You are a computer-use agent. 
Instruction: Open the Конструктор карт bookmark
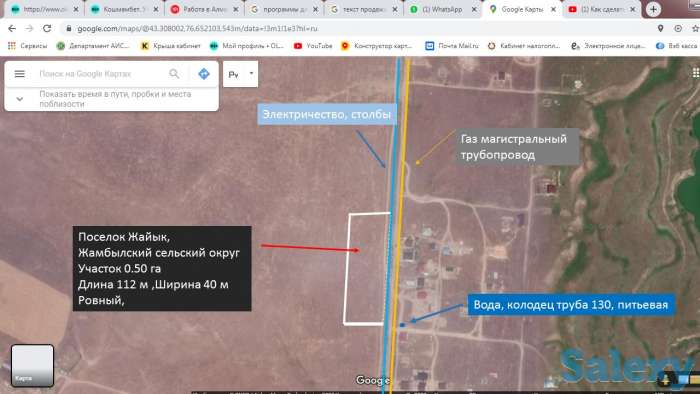[376, 46]
